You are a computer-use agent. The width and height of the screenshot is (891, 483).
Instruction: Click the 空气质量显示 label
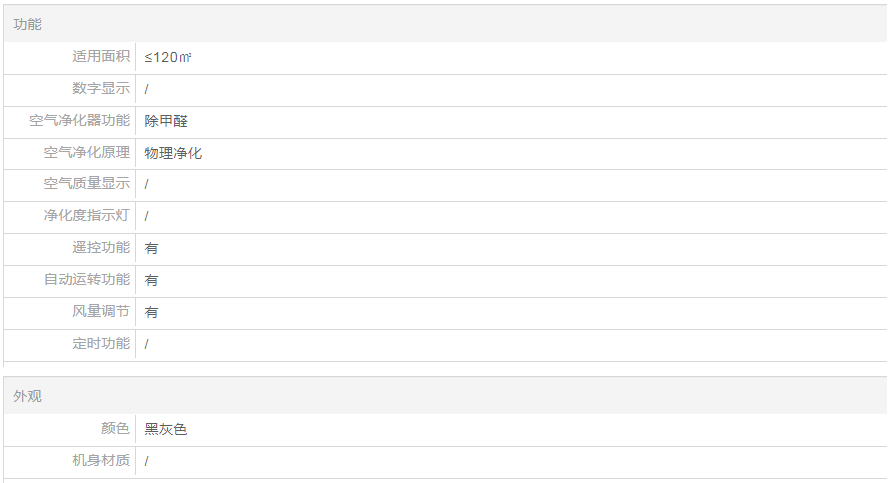pos(87,184)
